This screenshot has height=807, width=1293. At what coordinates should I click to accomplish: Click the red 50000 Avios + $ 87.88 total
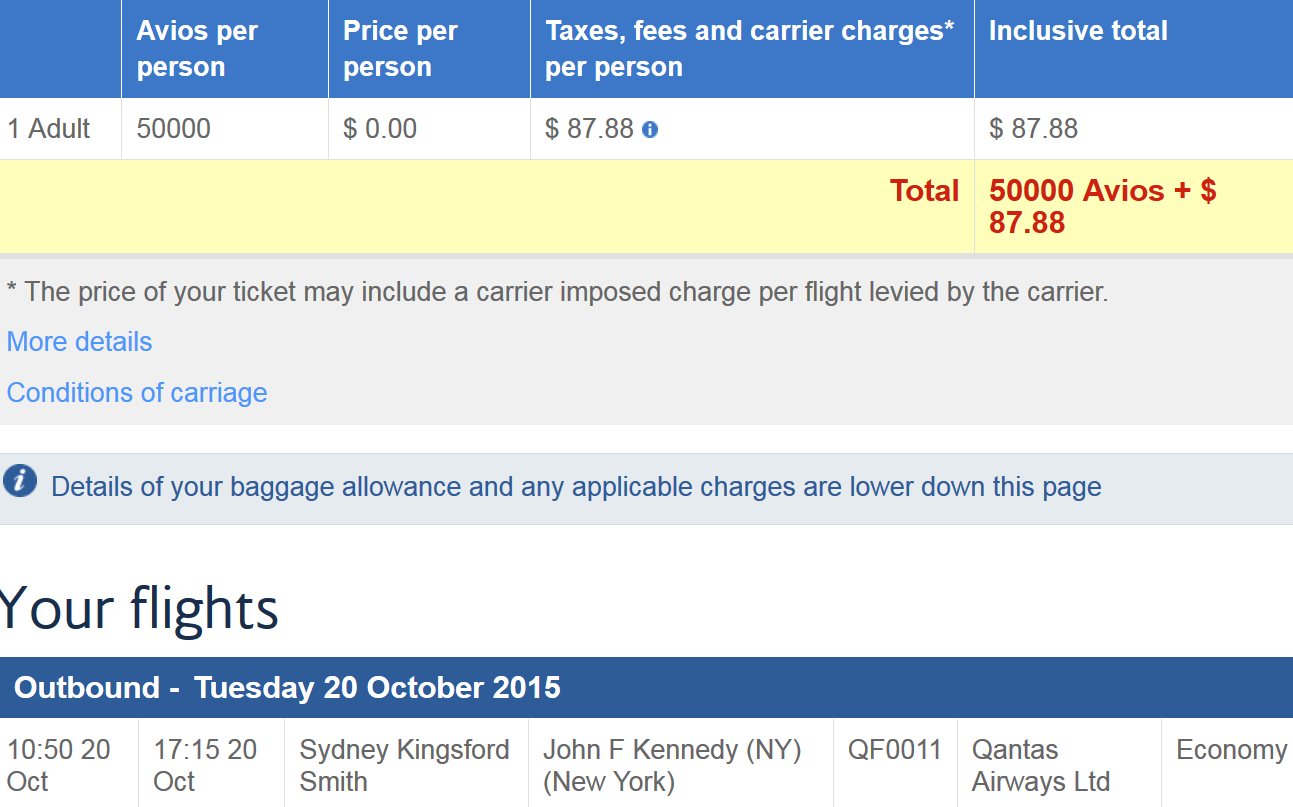1102,206
